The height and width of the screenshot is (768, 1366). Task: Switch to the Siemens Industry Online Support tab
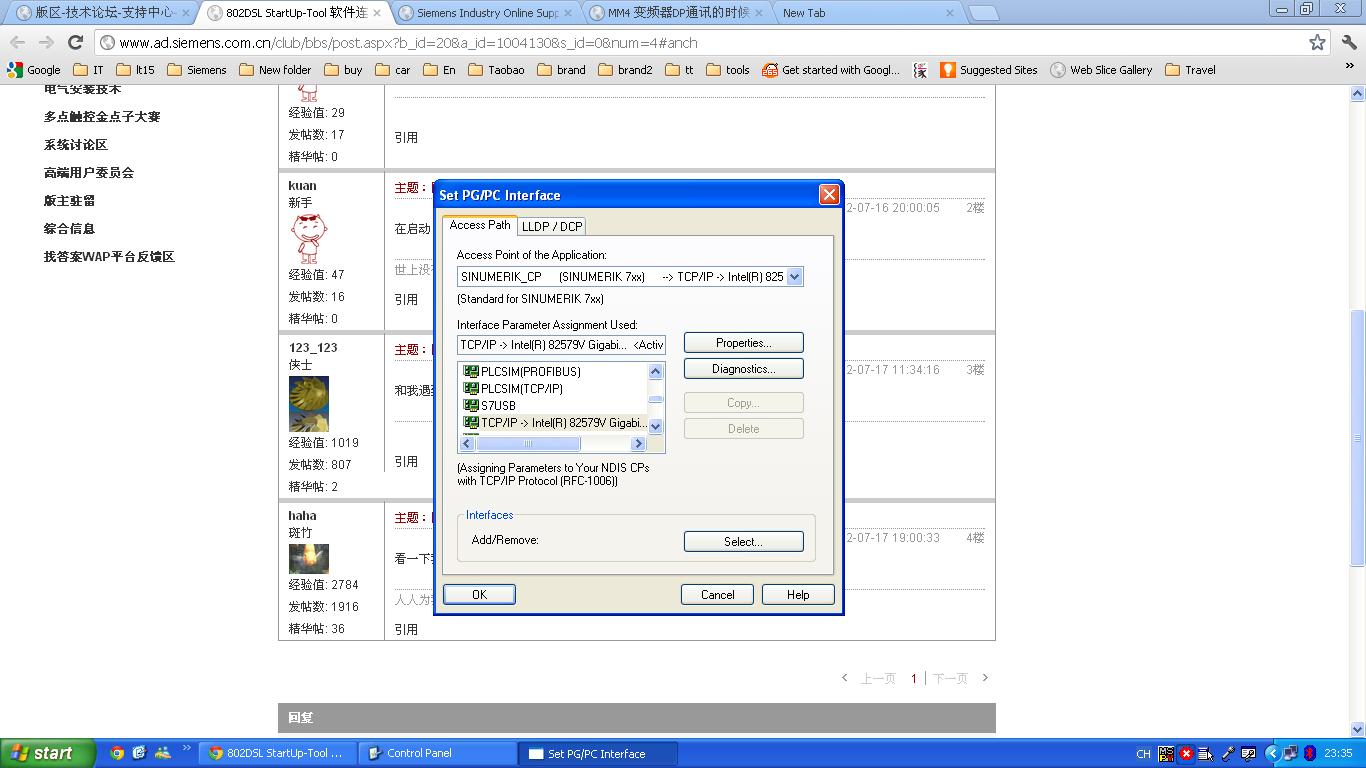pyautogui.click(x=486, y=13)
